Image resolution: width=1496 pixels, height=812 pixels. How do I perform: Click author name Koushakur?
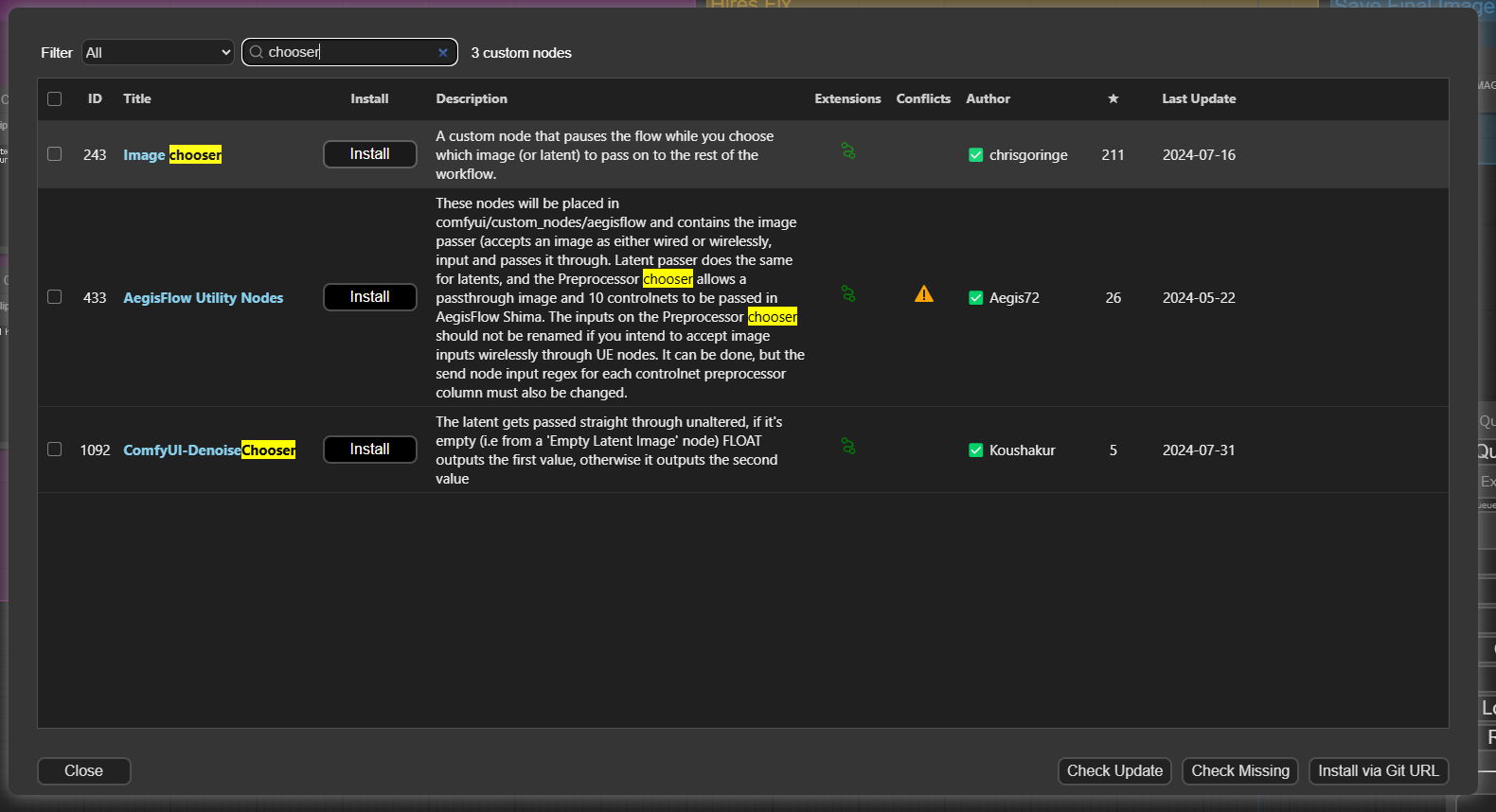tap(1022, 450)
